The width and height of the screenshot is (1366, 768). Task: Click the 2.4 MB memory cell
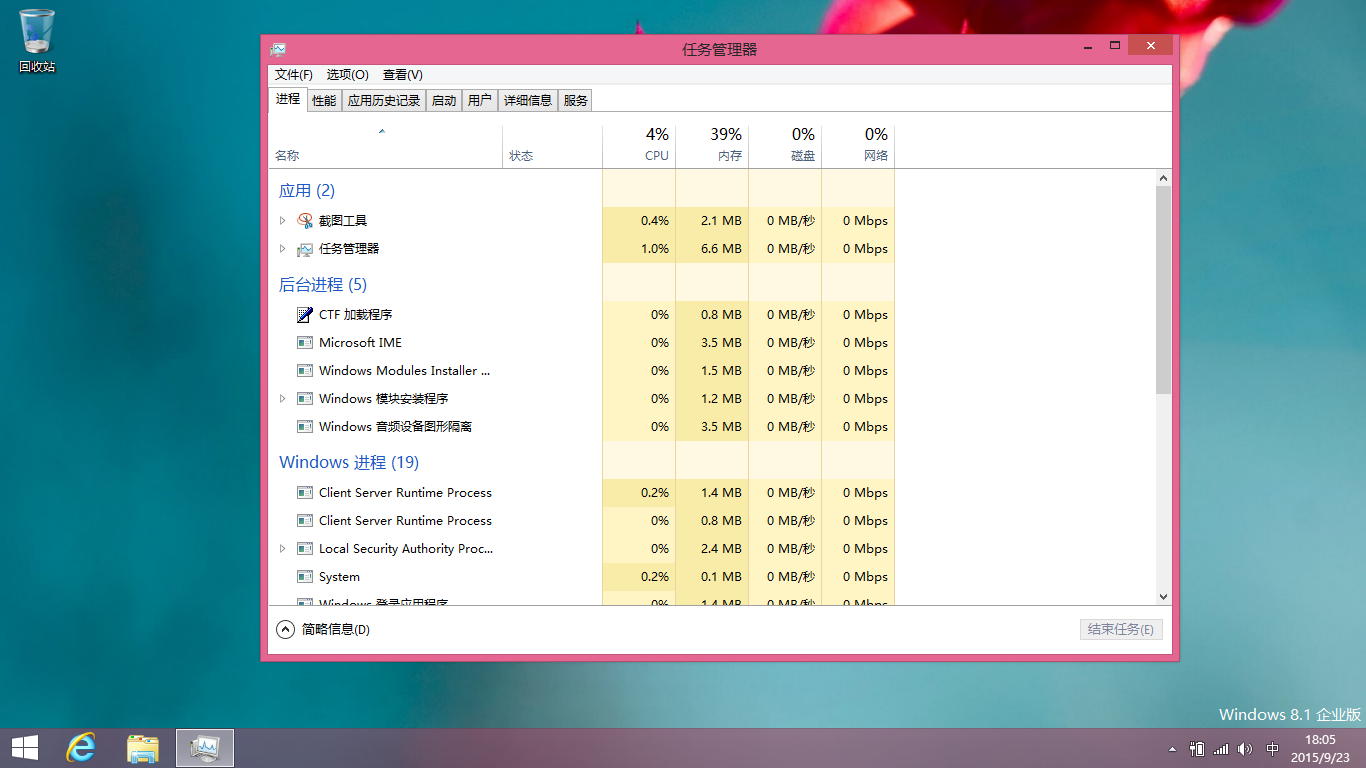[x=712, y=549]
